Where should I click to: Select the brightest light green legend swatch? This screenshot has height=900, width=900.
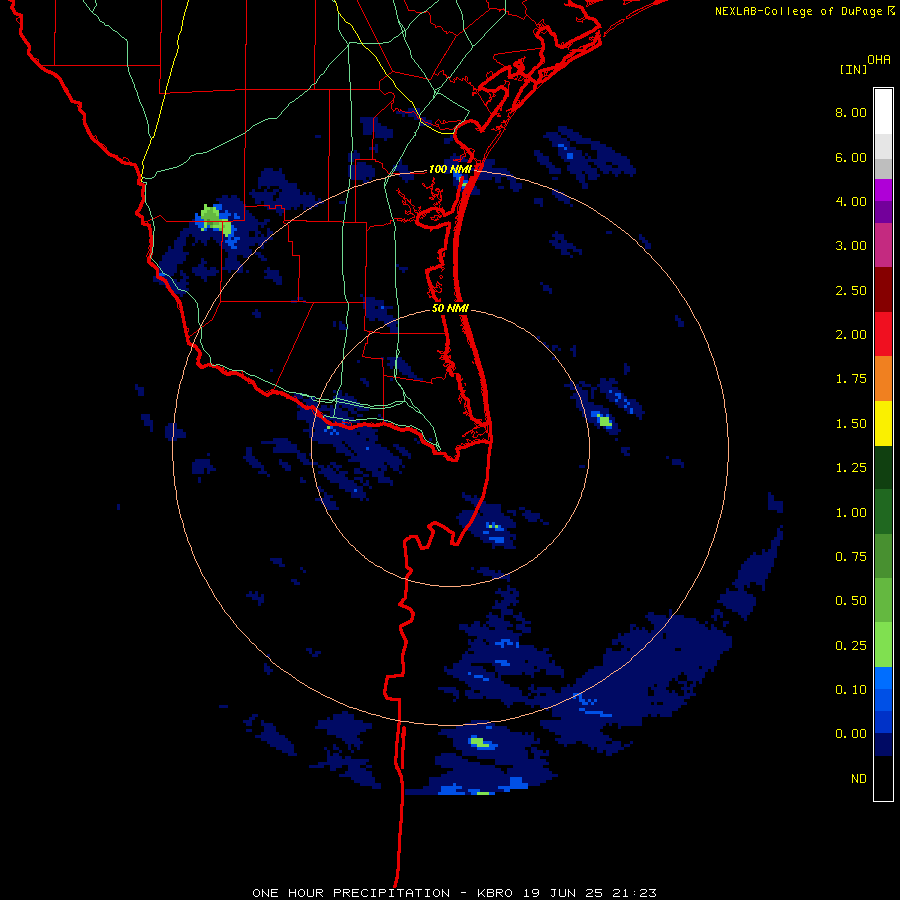[x=883, y=645]
